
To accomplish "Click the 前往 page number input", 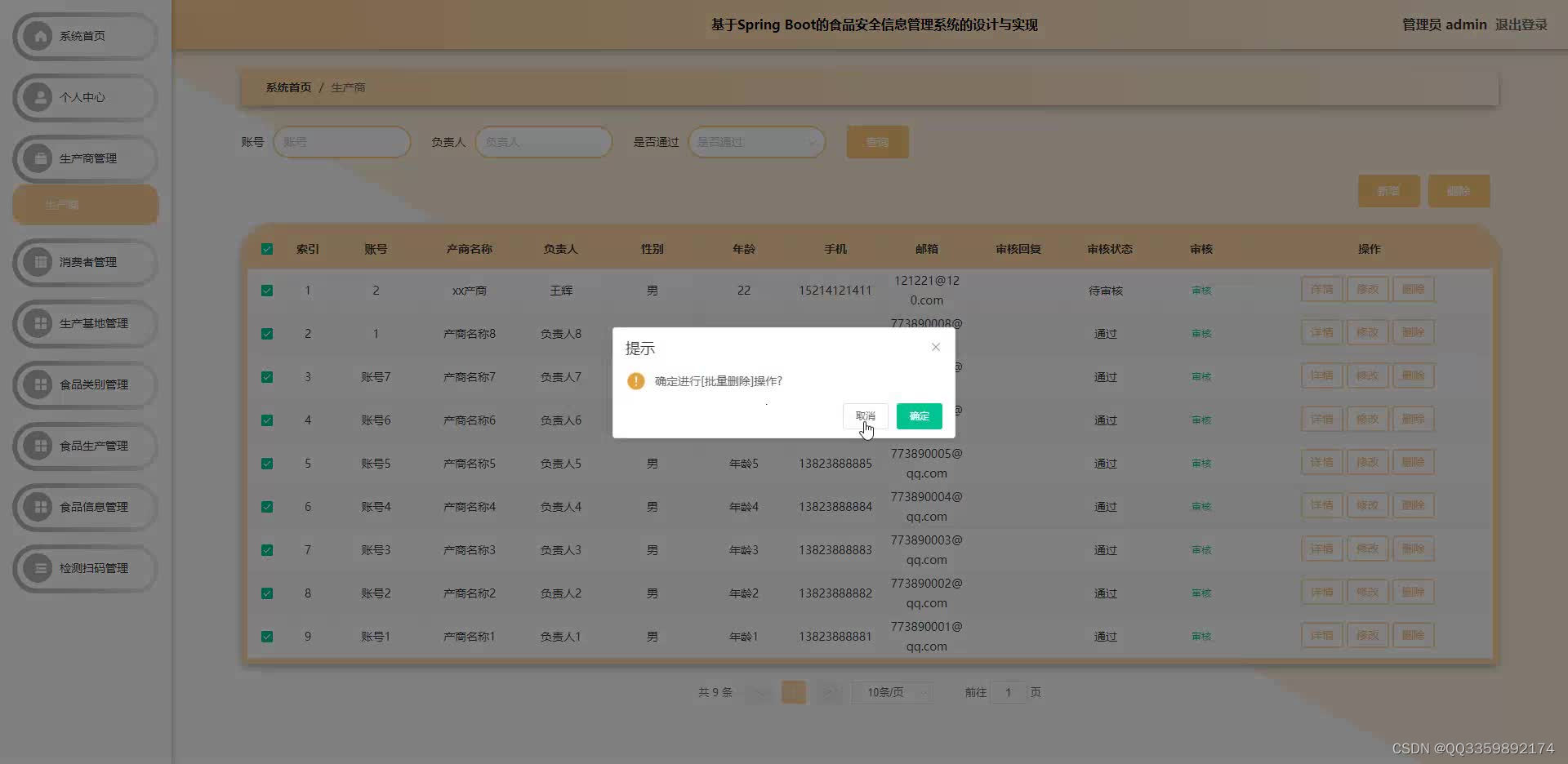I will 1009,692.
